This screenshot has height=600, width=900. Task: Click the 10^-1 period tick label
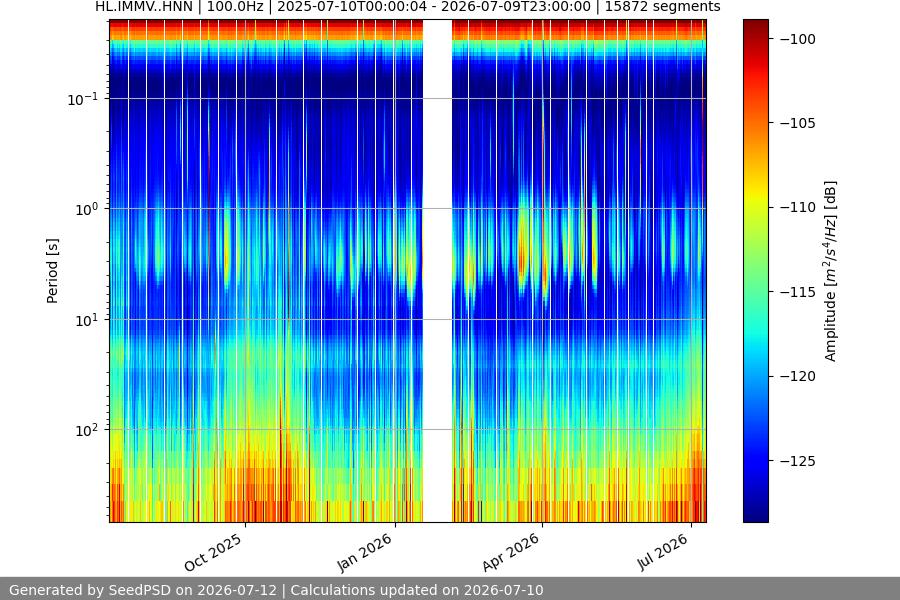tap(83, 99)
